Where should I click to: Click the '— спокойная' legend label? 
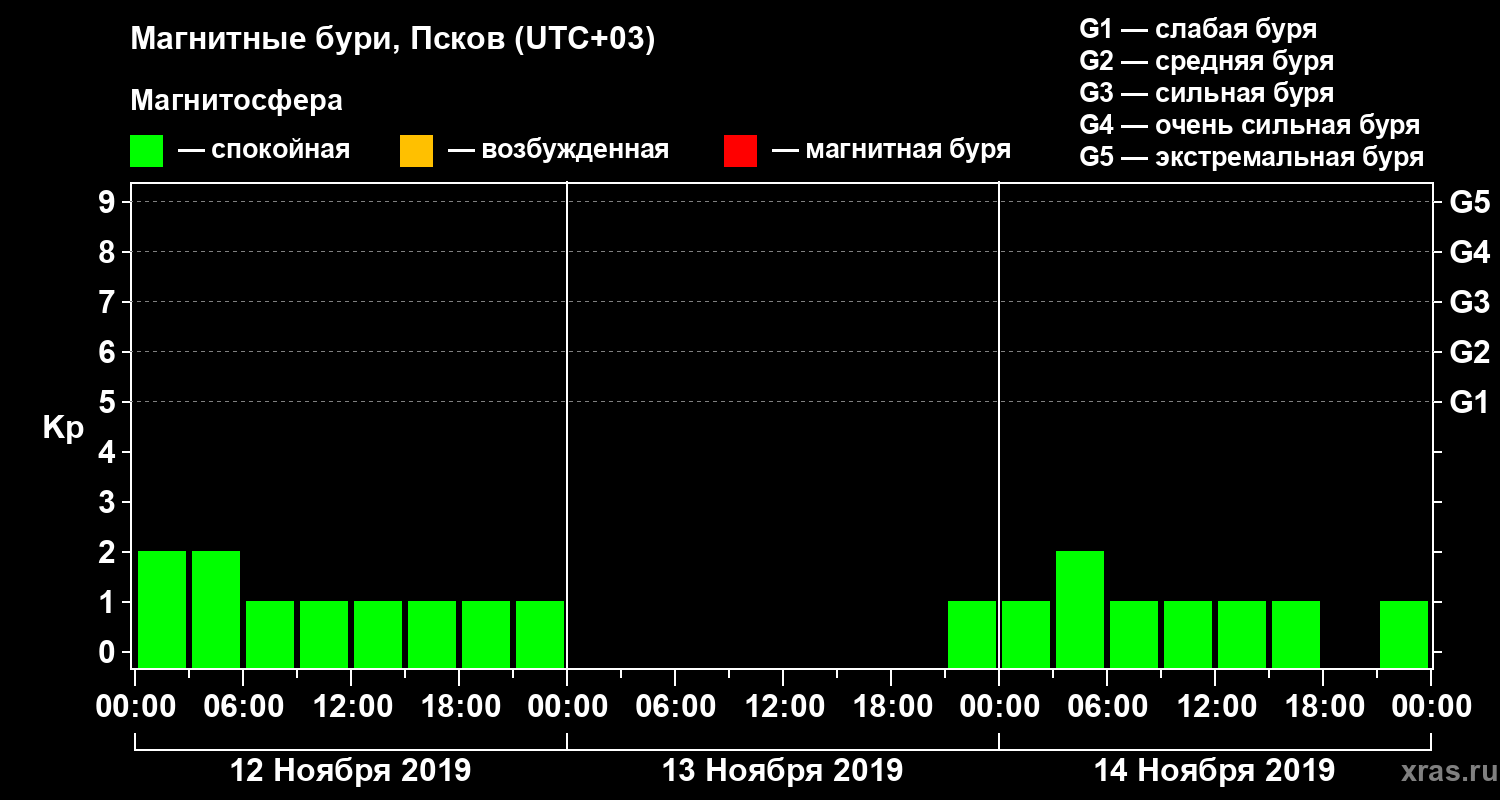click(264, 151)
